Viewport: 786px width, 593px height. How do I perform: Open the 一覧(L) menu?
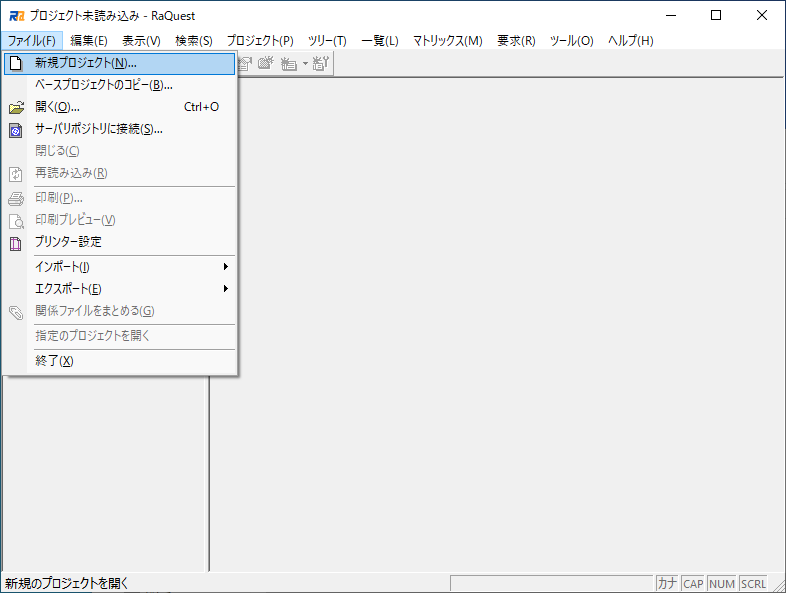pos(380,41)
